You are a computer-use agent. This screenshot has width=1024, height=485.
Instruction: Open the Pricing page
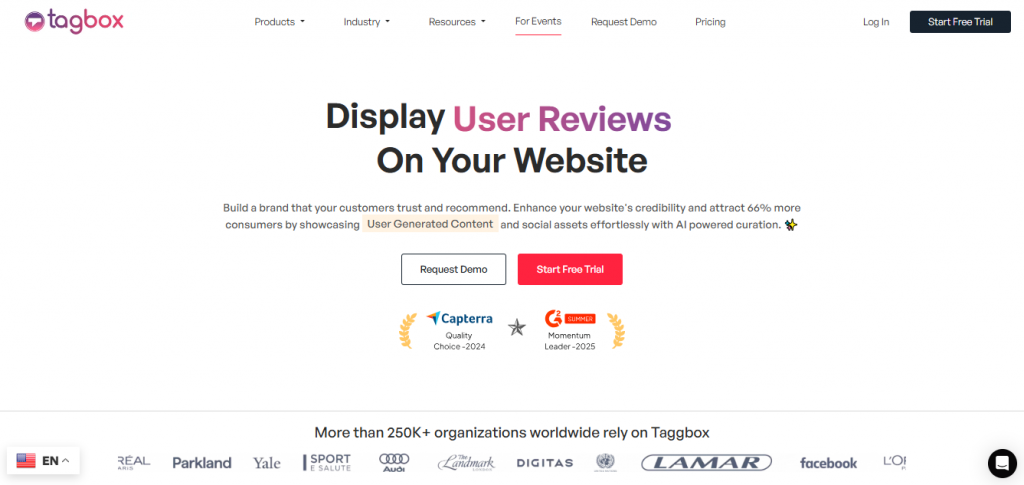pyautogui.click(x=710, y=22)
